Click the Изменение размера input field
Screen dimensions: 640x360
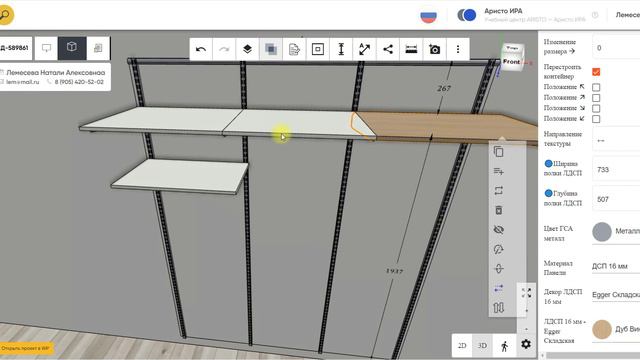[x=616, y=48]
